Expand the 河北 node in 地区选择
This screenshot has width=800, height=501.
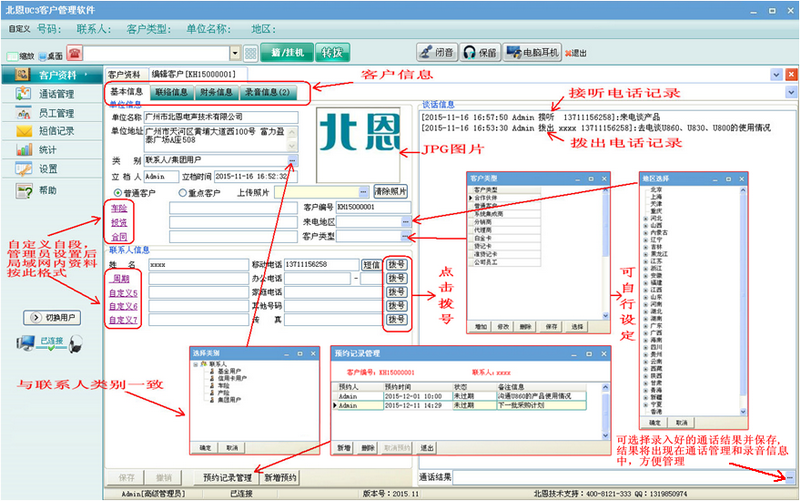click(646, 218)
